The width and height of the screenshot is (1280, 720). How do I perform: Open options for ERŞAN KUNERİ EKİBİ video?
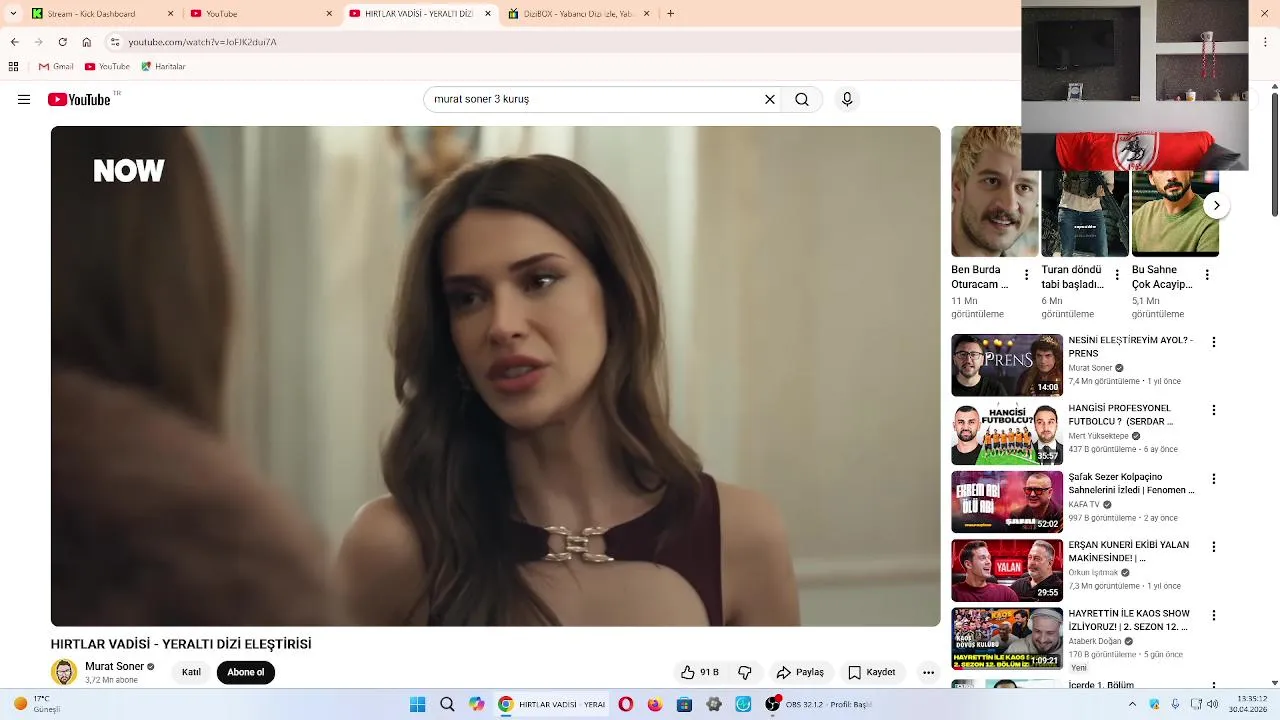pos(1214,547)
